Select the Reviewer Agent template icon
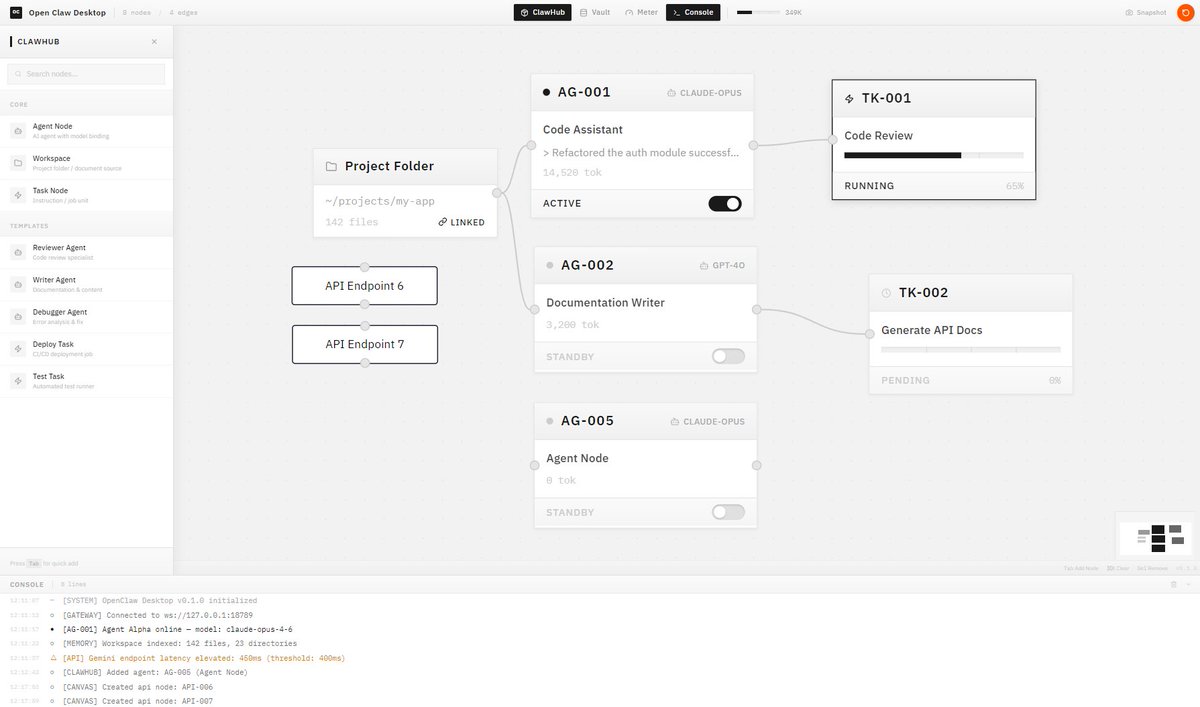 pyautogui.click(x=18, y=252)
